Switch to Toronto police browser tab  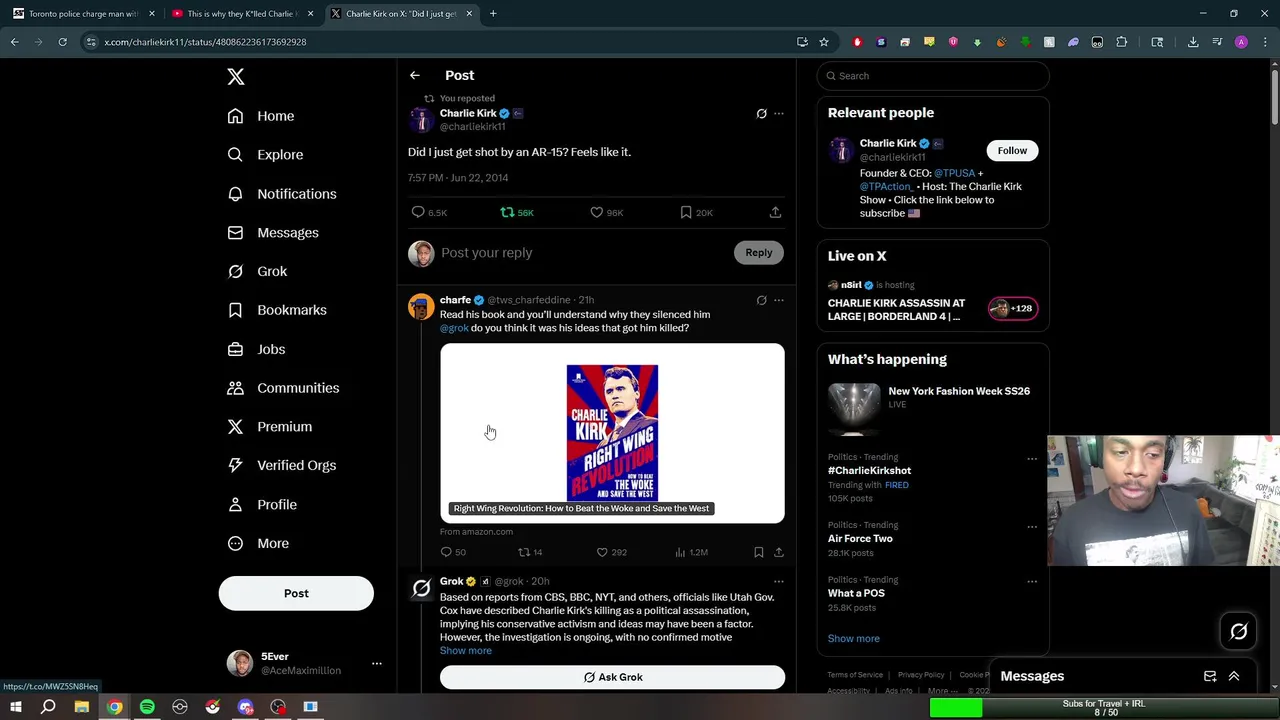pyautogui.click(x=82, y=14)
